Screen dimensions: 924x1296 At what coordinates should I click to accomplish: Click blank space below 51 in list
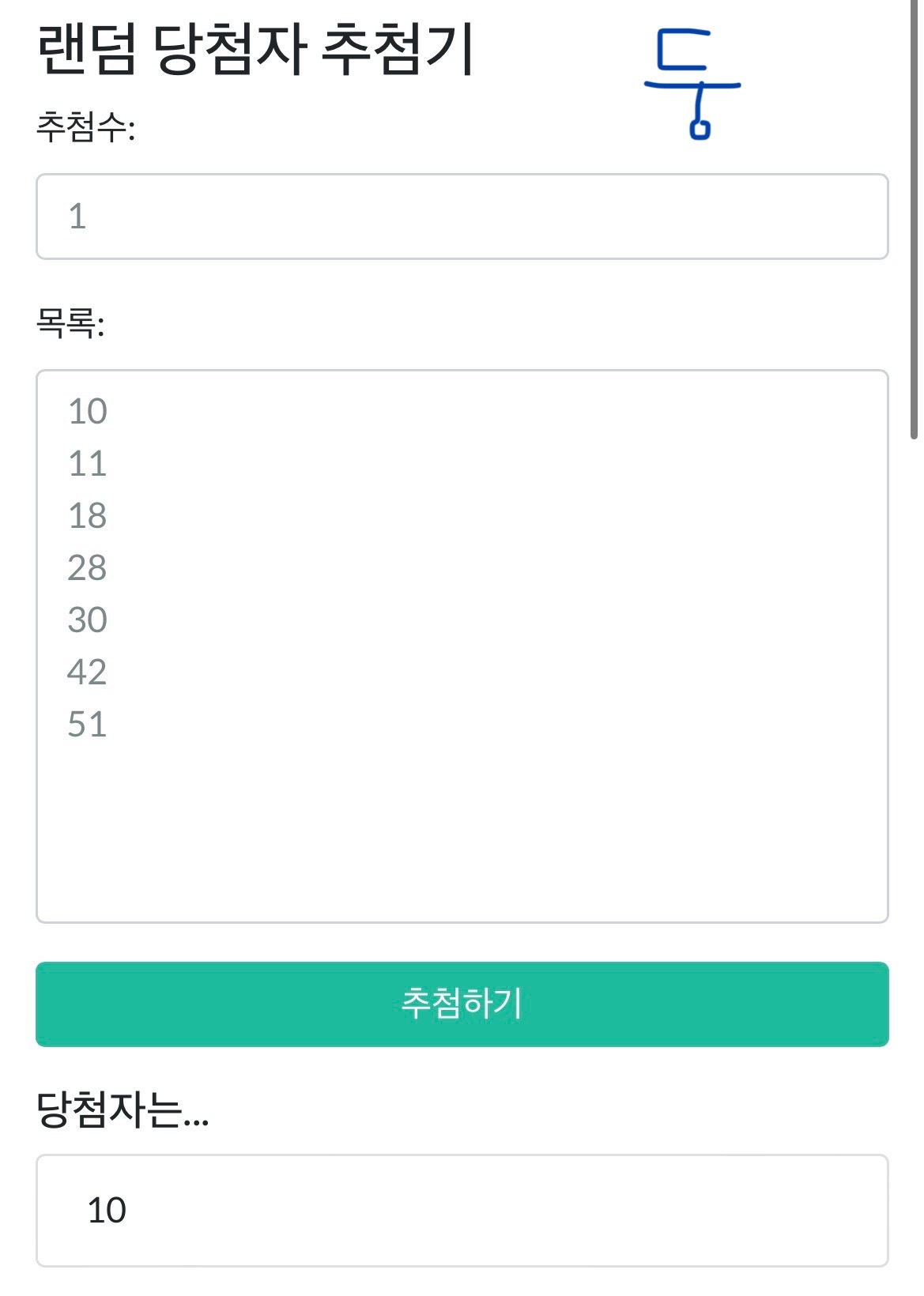point(462,830)
